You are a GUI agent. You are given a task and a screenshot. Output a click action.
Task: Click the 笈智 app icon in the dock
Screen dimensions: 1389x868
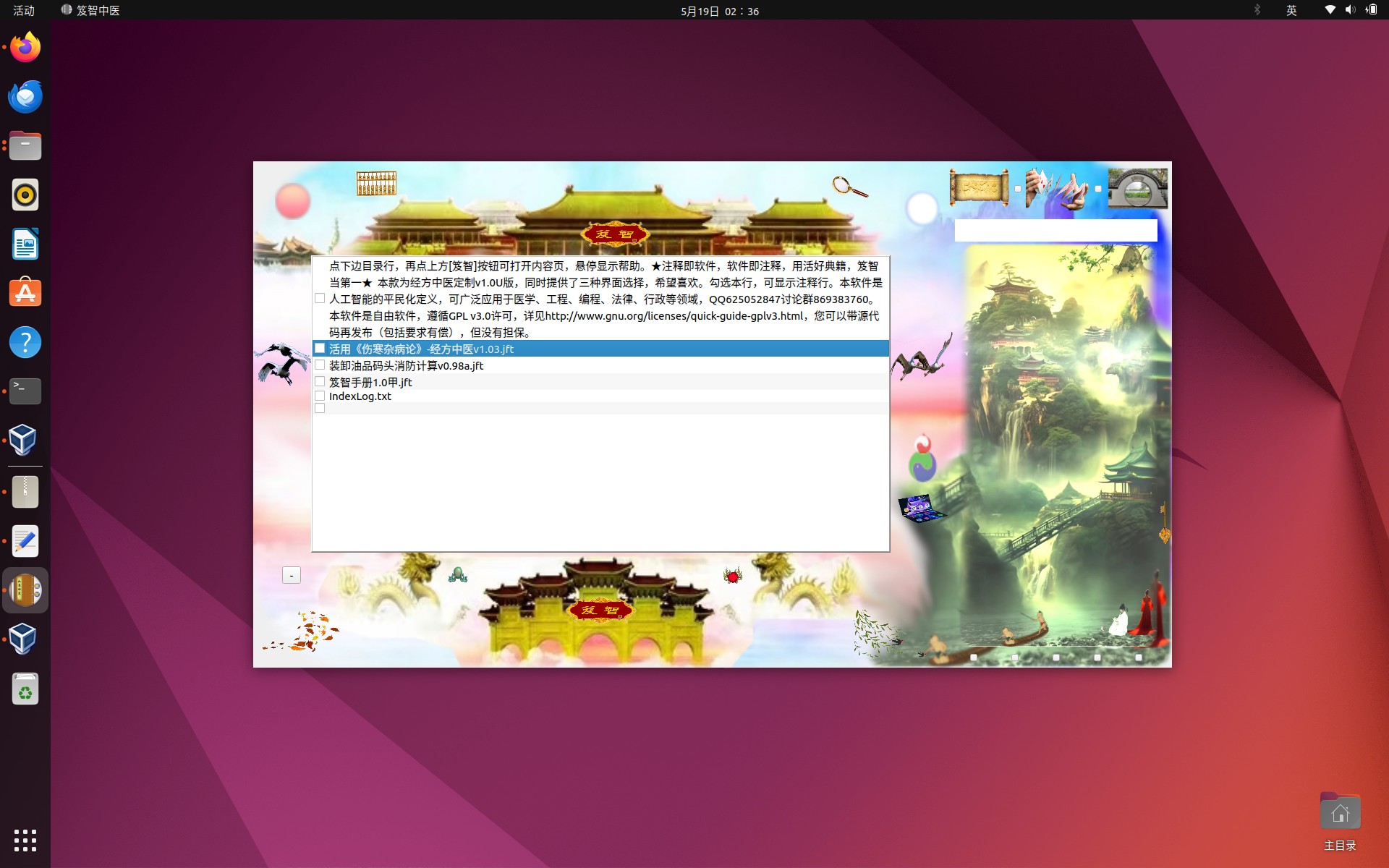pos(25,590)
